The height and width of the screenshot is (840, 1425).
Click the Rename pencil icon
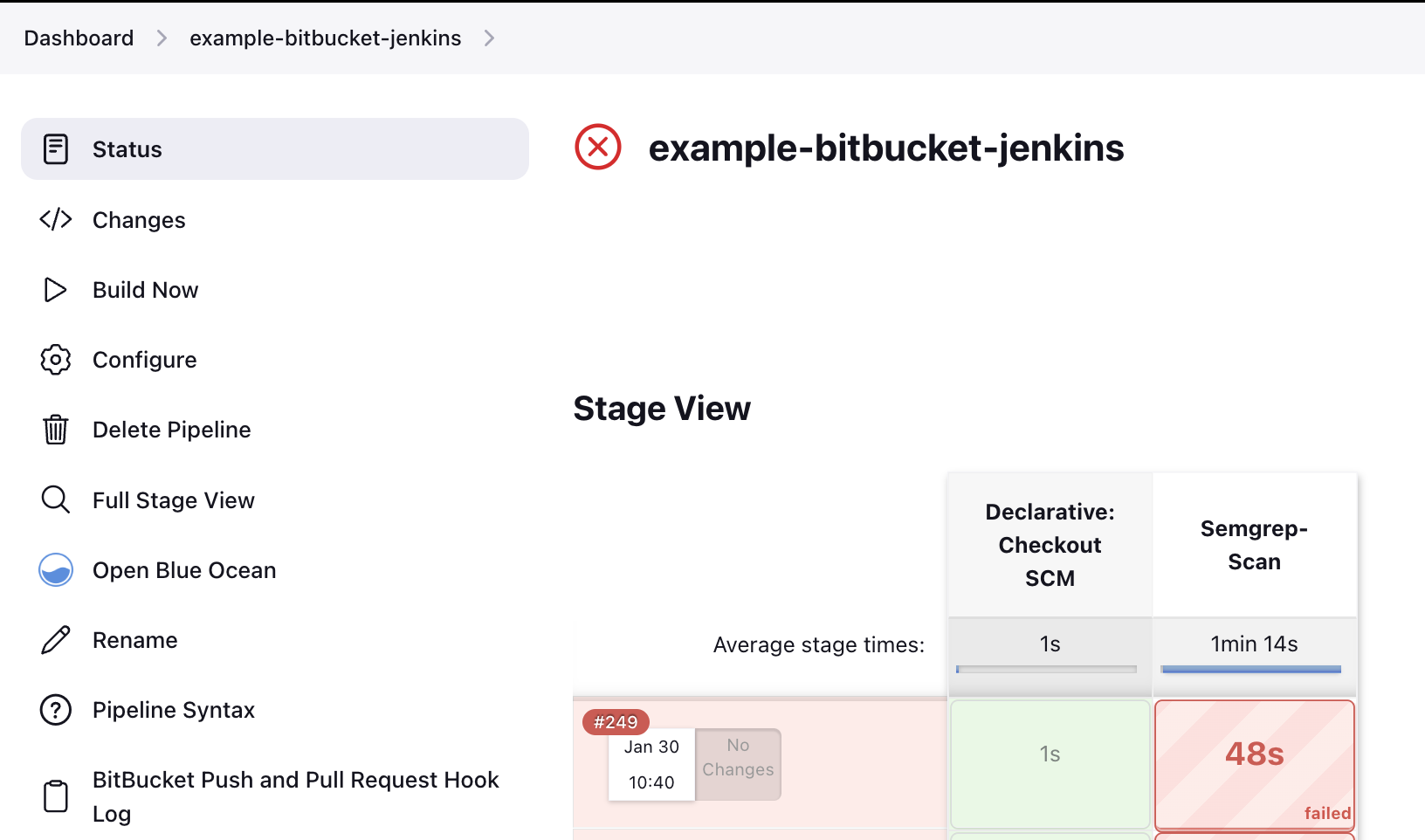click(56, 640)
